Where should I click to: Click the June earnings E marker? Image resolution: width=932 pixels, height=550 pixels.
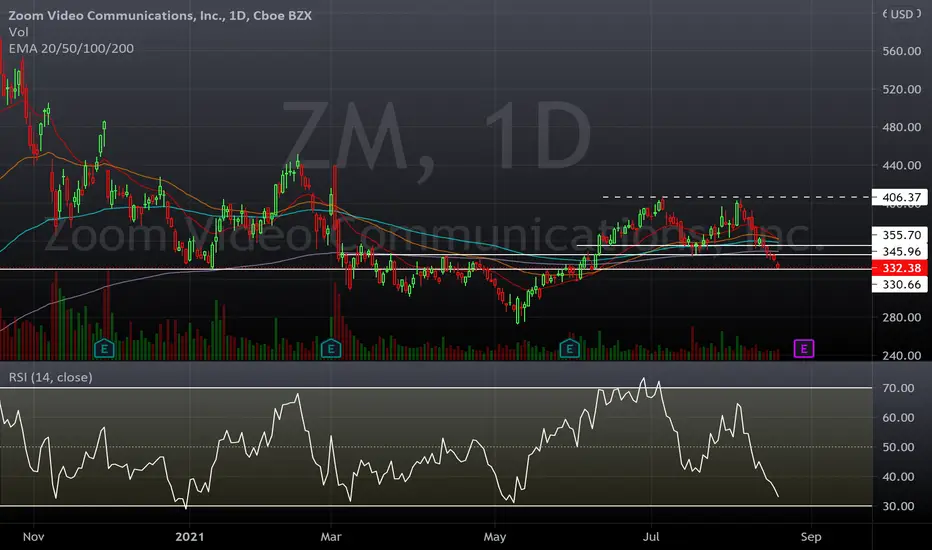569,348
